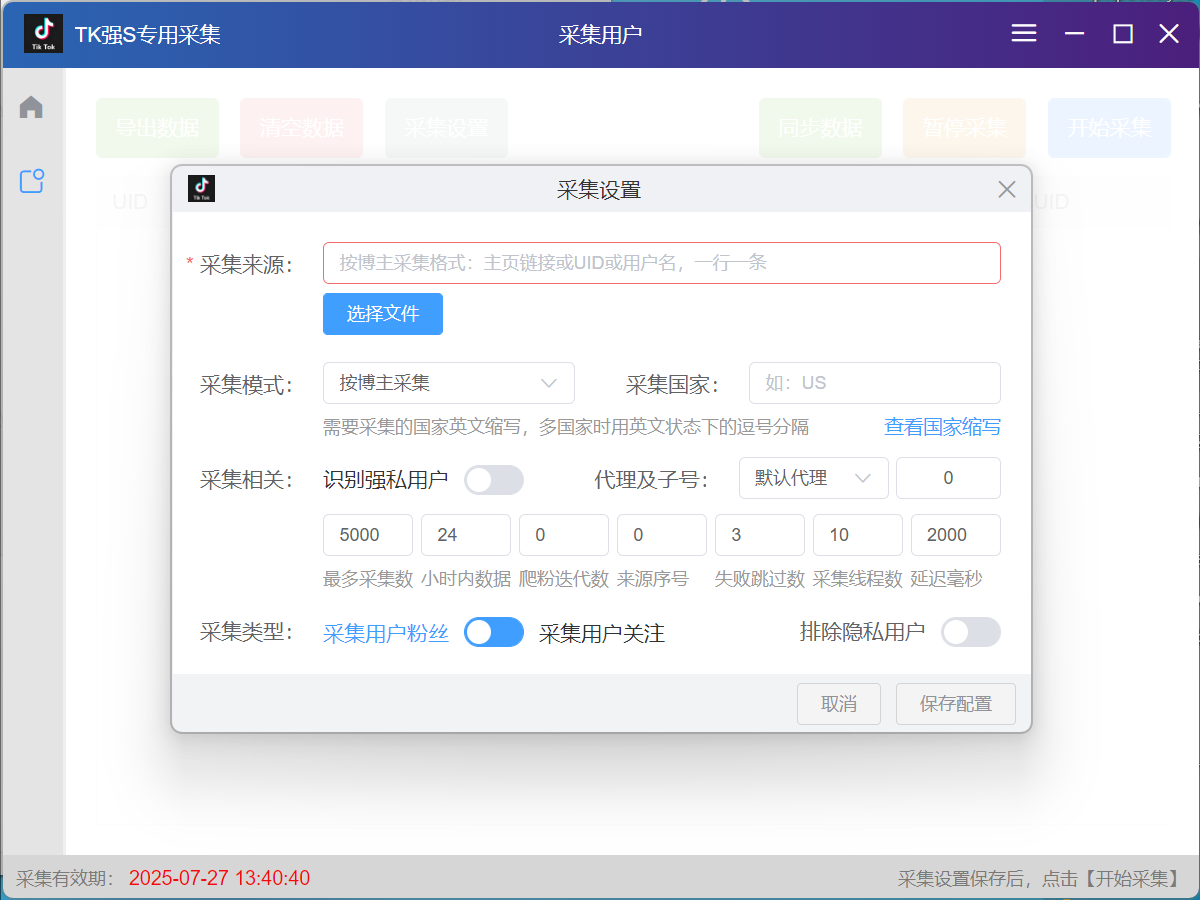Click left UID column header in table
Image resolution: width=1200 pixels, height=900 pixels.
point(130,202)
